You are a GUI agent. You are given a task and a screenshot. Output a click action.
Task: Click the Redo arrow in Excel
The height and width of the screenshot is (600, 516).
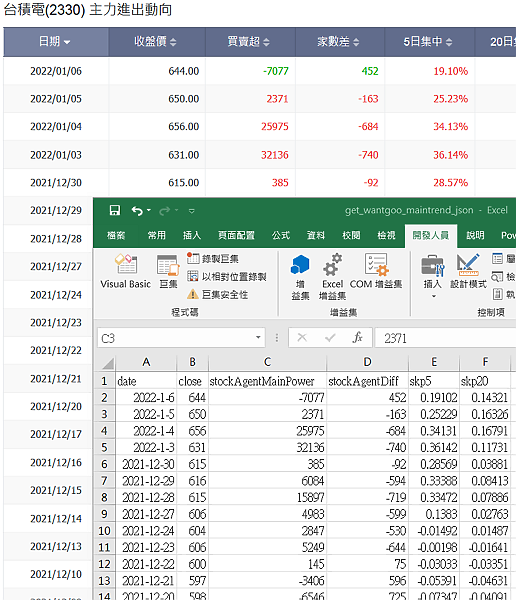165,210
